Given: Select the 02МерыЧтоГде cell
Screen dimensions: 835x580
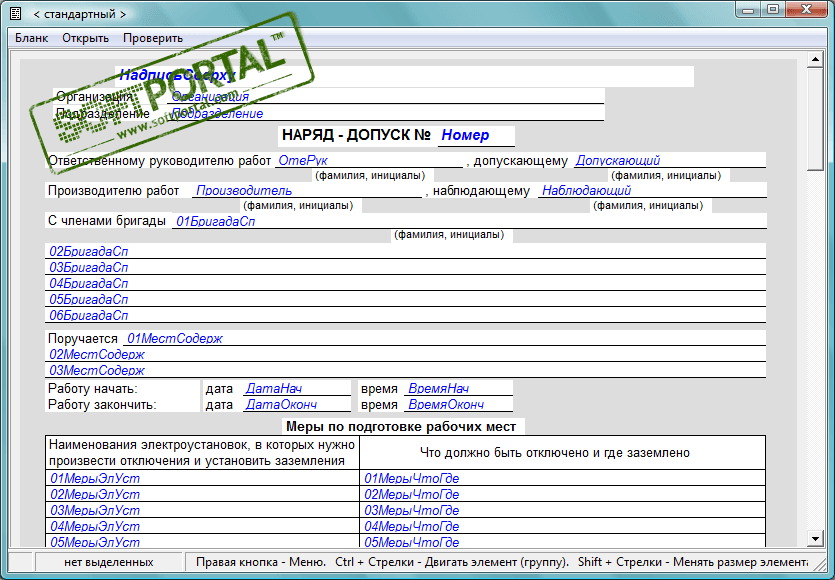Looking at the screenshot, I should coord(562,494).
